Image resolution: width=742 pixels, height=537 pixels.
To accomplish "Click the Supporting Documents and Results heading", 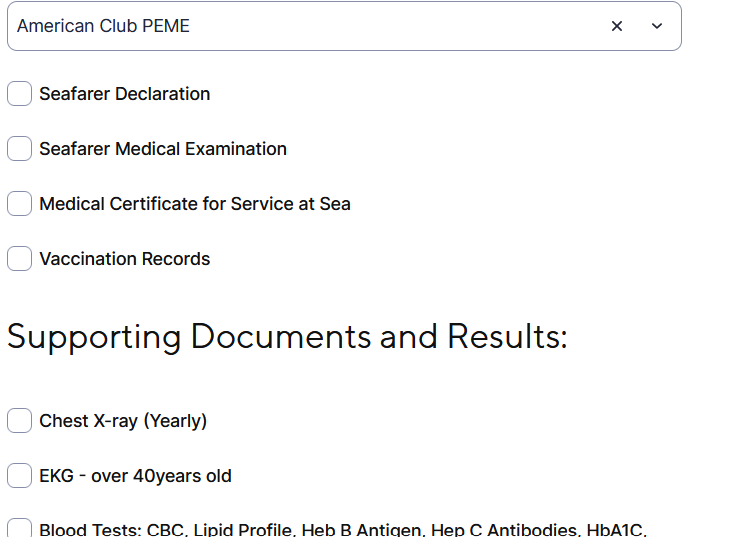I will tap(287, 337).
